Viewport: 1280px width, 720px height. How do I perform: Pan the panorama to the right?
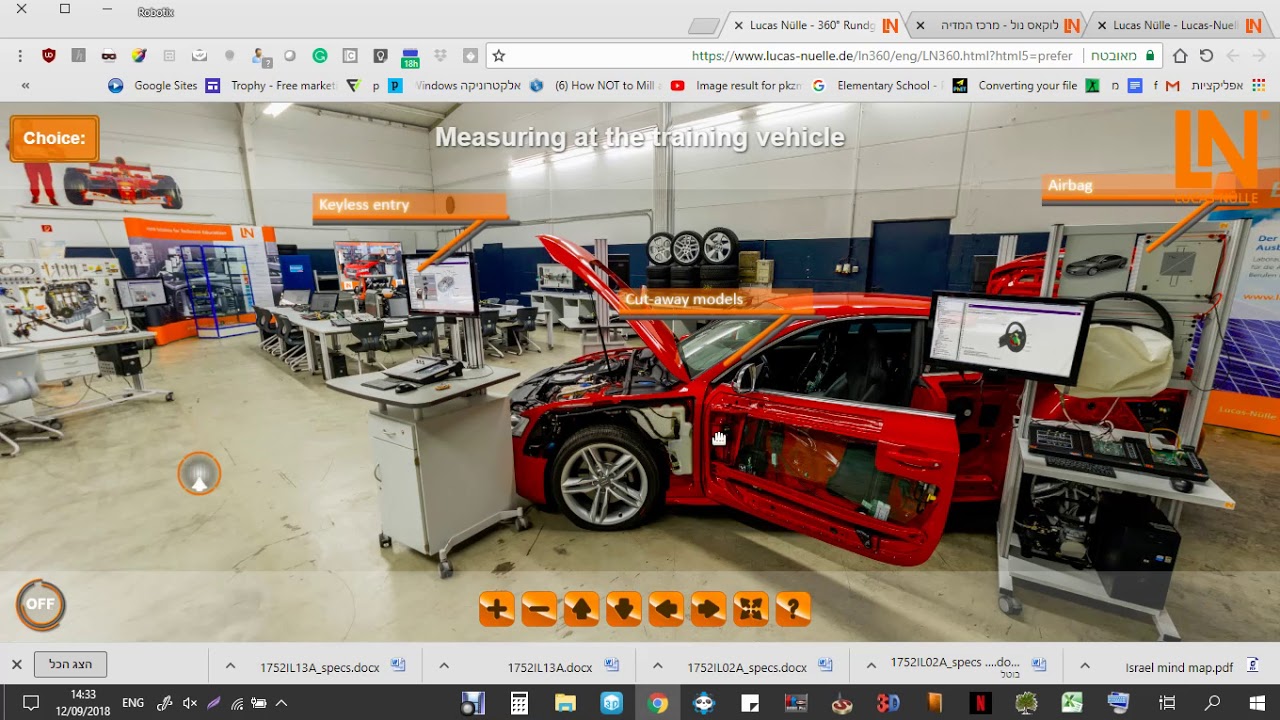[709, 608]
